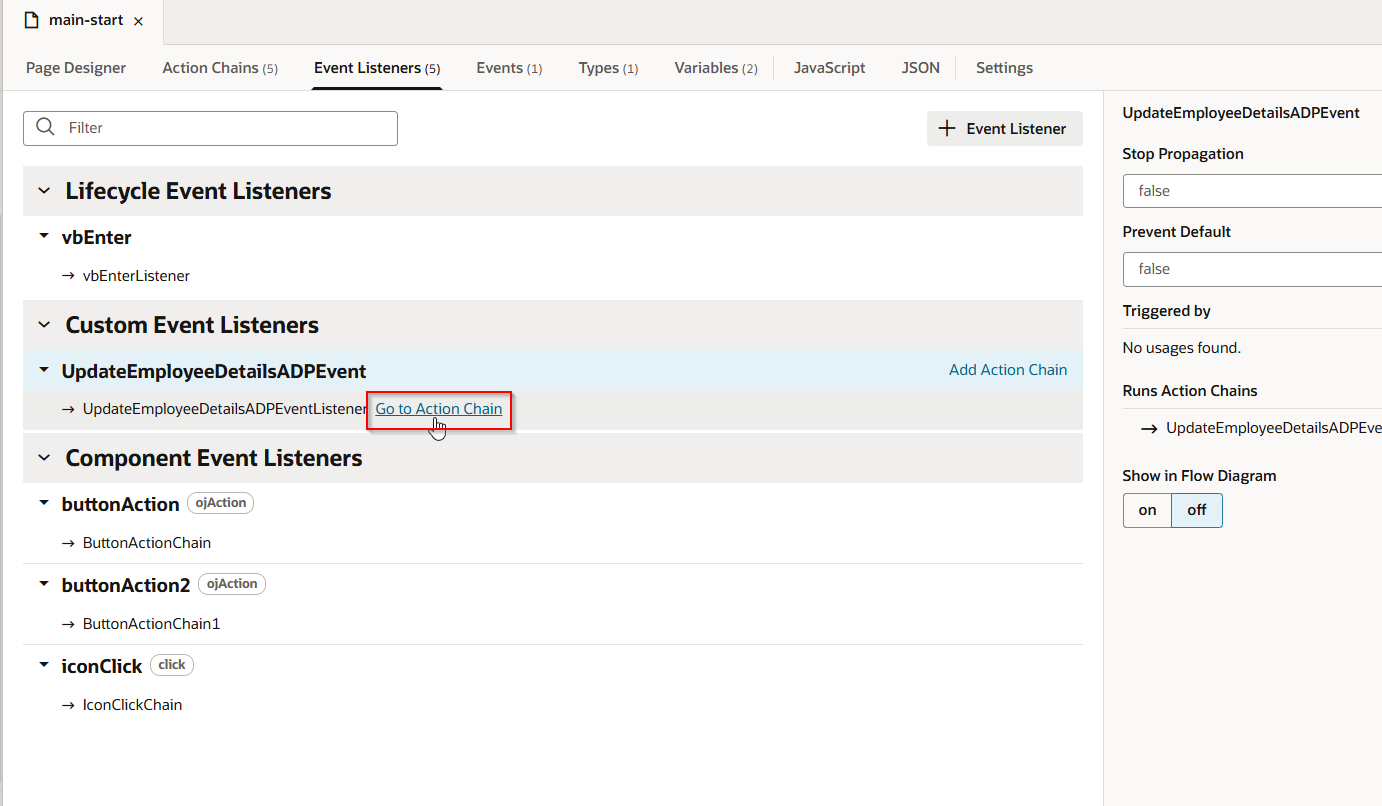The width and height of the screenshot is (1382, 806).
Task: Click the search icon in Filter box
Action: (45, 127)
